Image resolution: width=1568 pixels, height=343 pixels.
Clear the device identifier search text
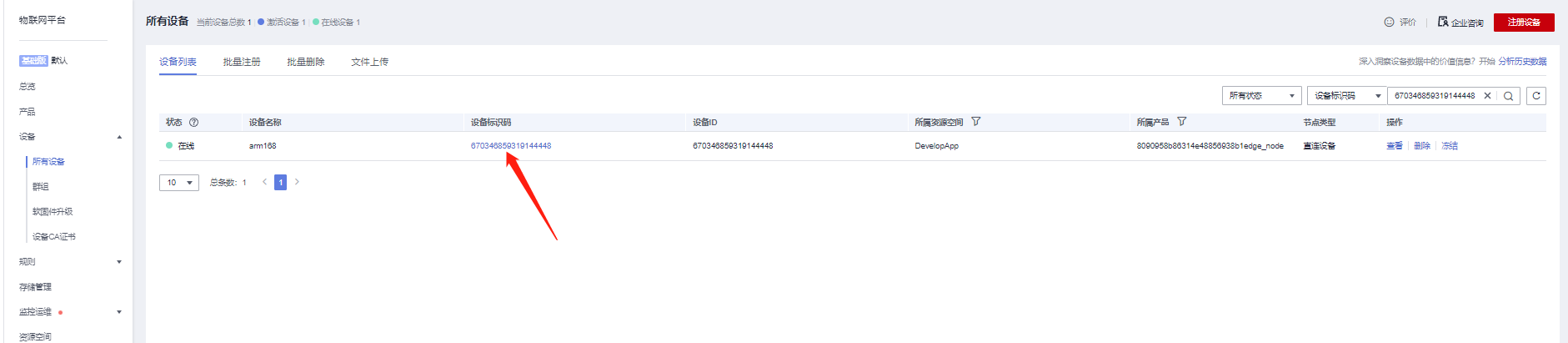pyautogui.click(x=1487, y=96)
